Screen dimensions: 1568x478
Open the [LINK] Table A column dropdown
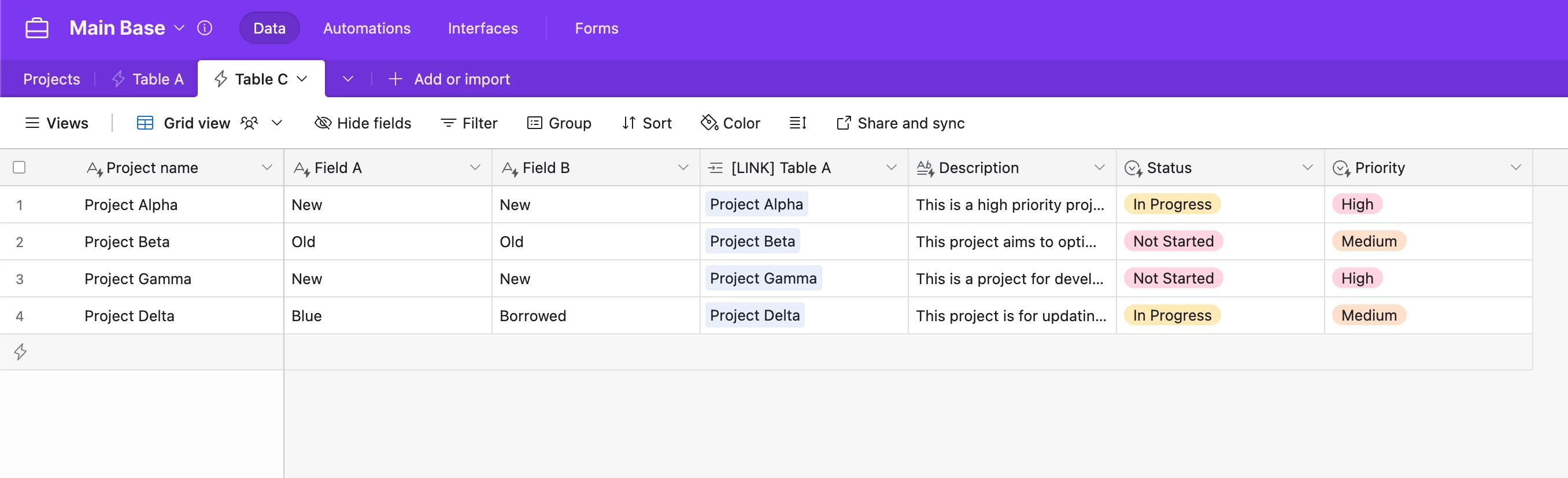pyautogui.click(x=891, y=167)
